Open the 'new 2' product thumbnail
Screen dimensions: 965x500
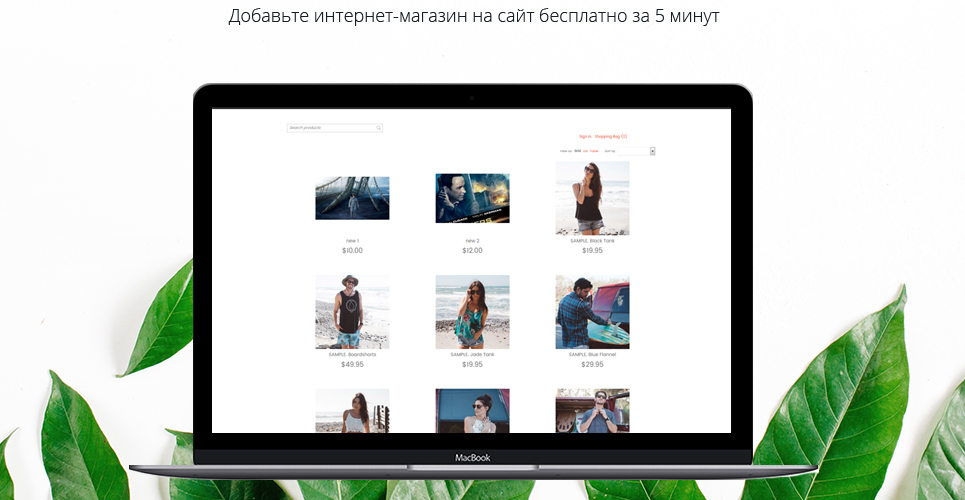click(x=472, y=198)
